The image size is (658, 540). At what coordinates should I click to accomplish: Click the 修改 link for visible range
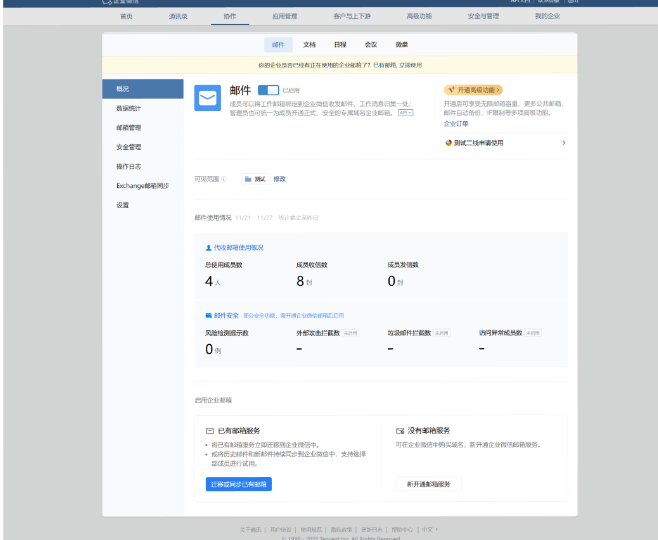pos(280,179)
